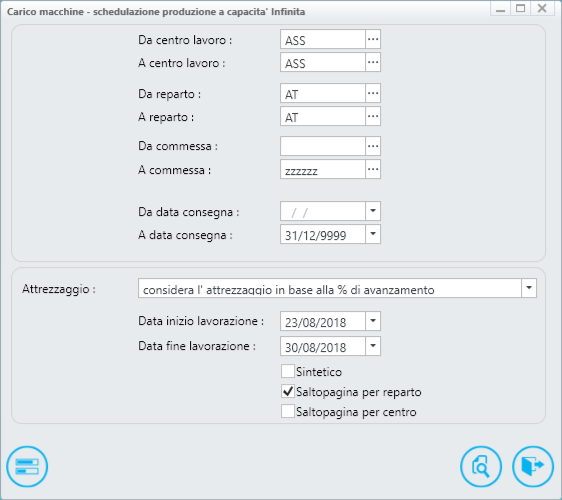Maximize the Carico macchine window
This screenshot has height=500, width=562.
pos(520,8)
